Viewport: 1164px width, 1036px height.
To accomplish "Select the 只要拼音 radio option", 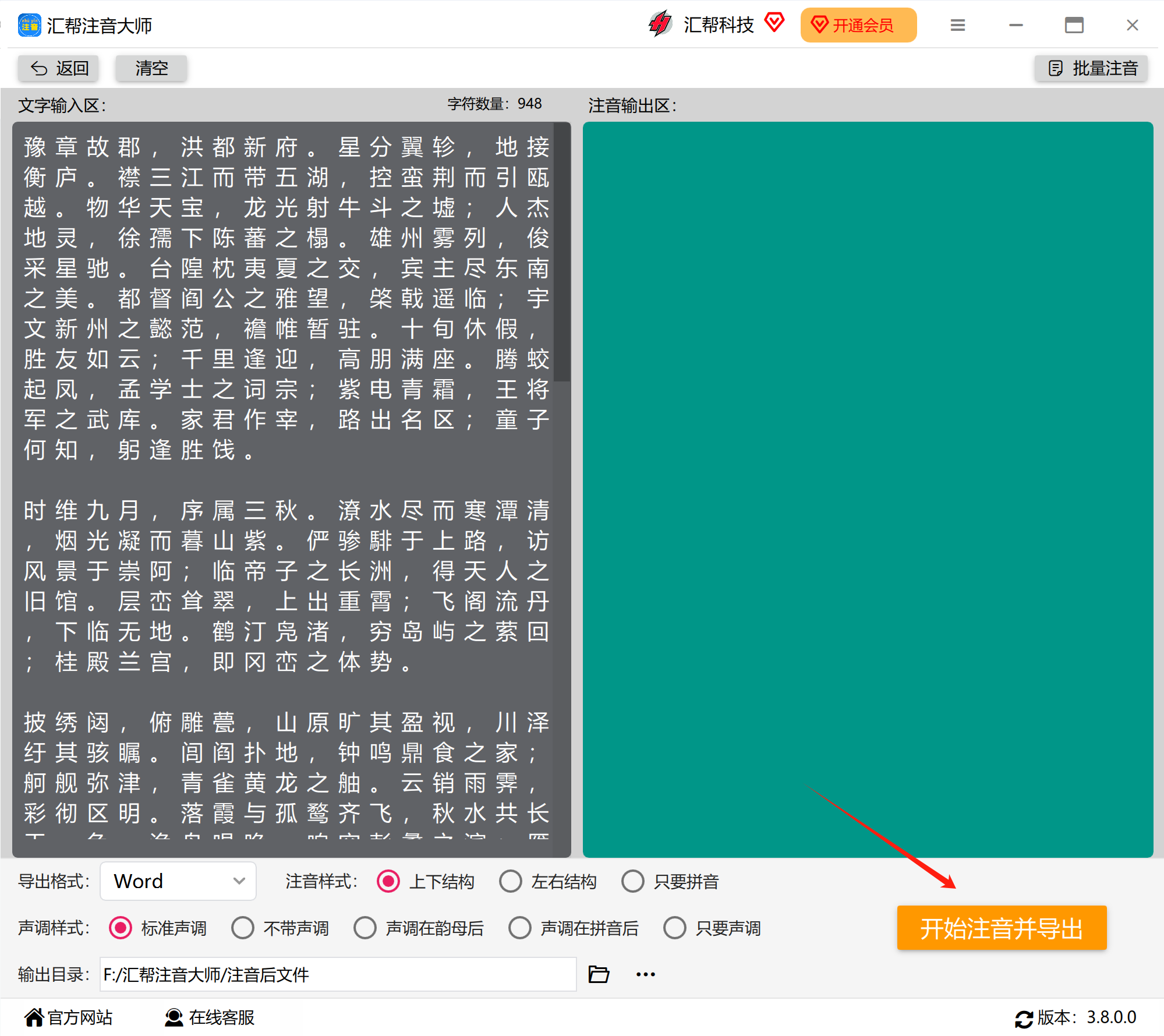I will (633, 881).
